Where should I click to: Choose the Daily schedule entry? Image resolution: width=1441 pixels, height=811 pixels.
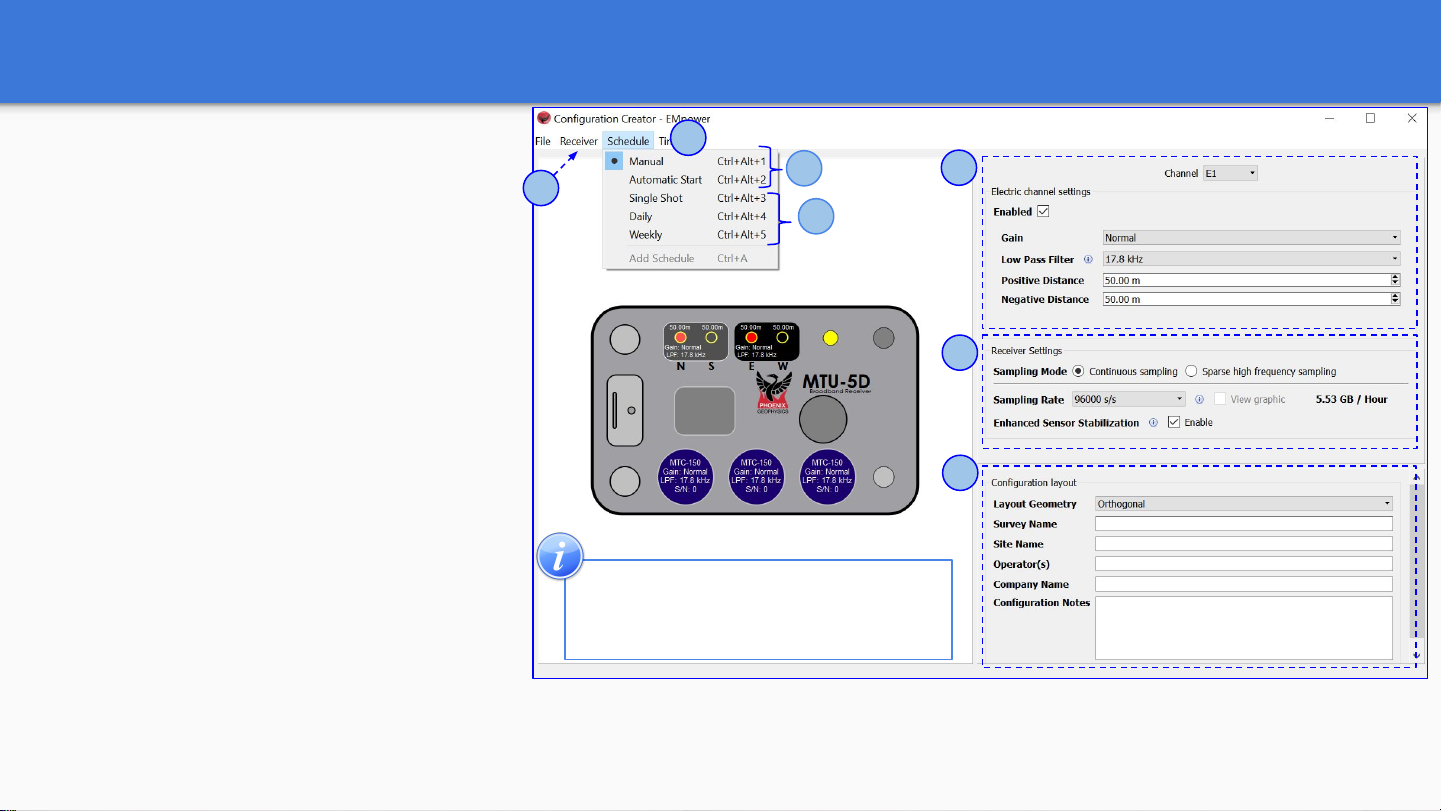(x=689, y=216)
